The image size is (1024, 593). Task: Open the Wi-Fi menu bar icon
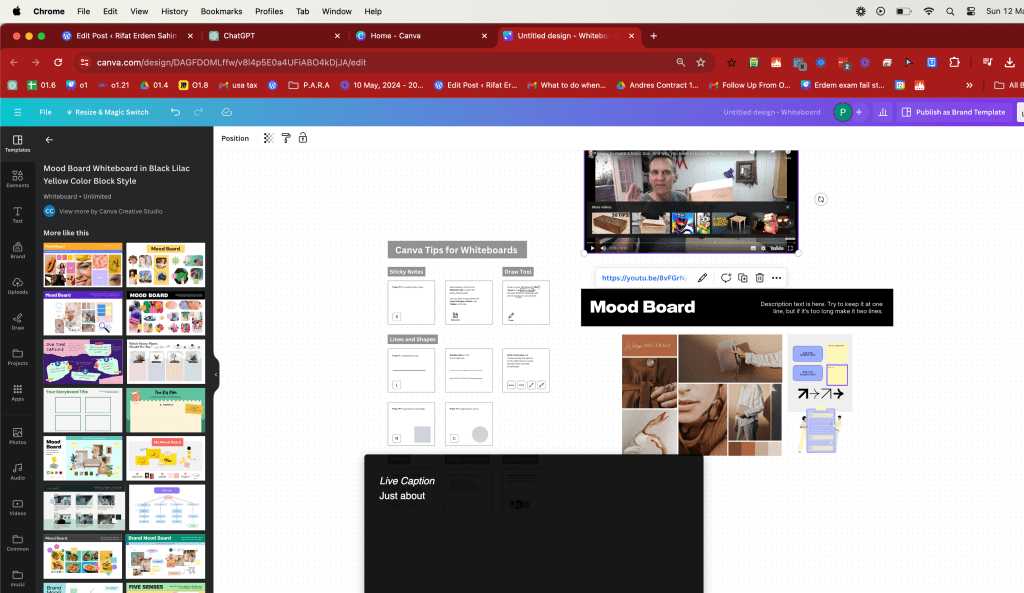point(928,11)
